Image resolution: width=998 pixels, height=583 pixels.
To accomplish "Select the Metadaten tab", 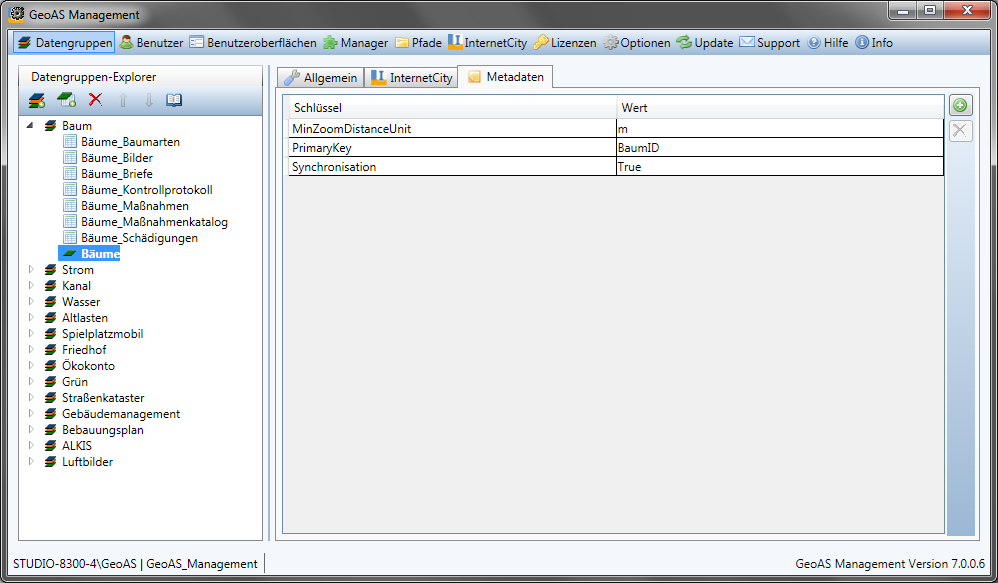I will pyautogui.click(x=506, y=77).
